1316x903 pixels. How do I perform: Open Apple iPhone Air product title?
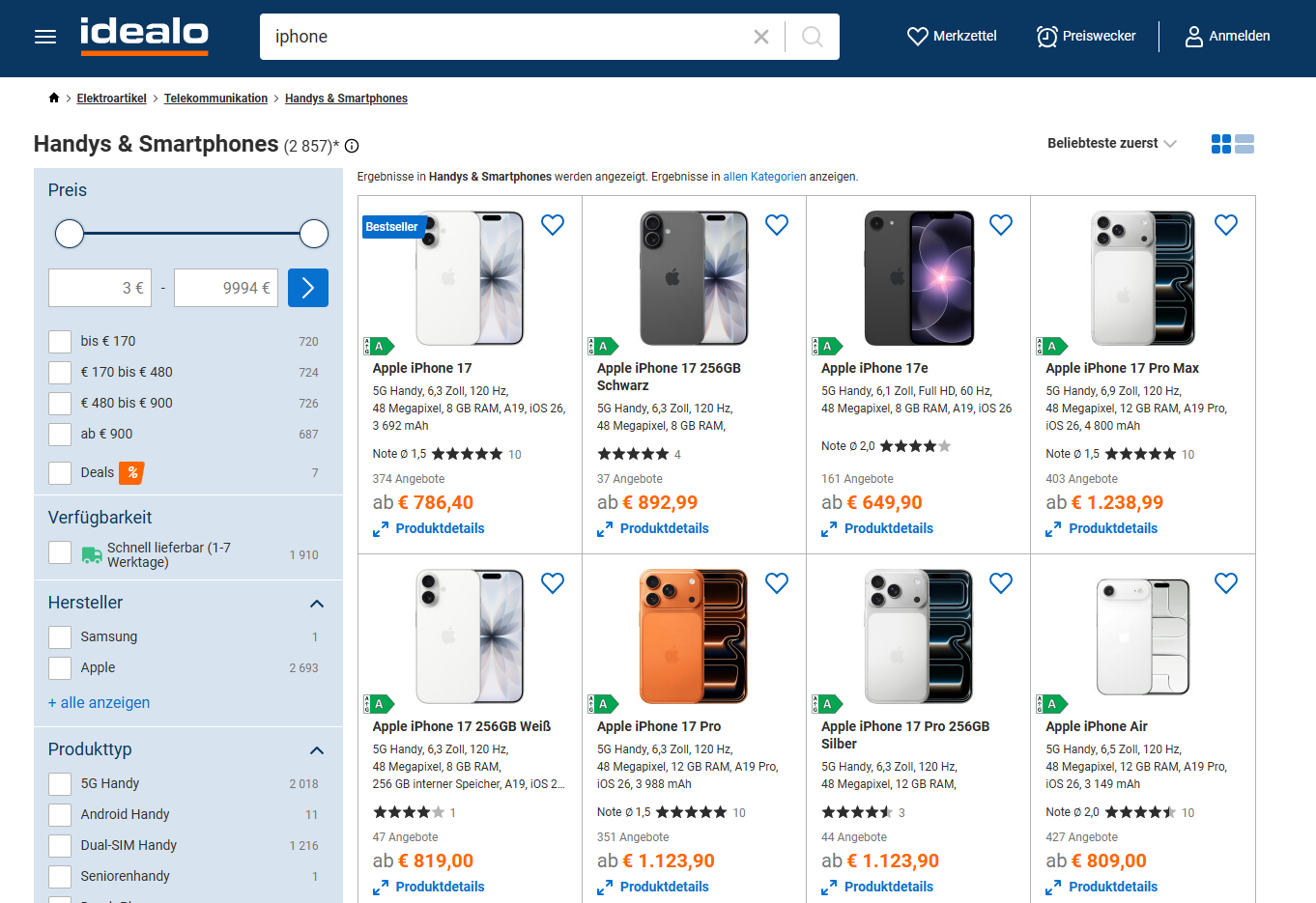point(1097,726)
